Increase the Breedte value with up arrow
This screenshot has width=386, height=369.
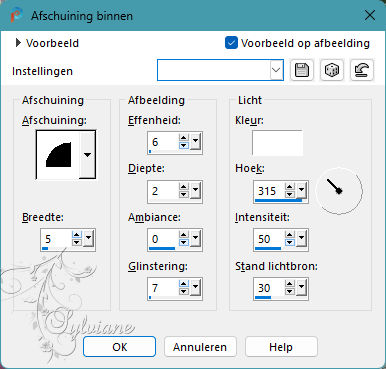coord(77,235)
